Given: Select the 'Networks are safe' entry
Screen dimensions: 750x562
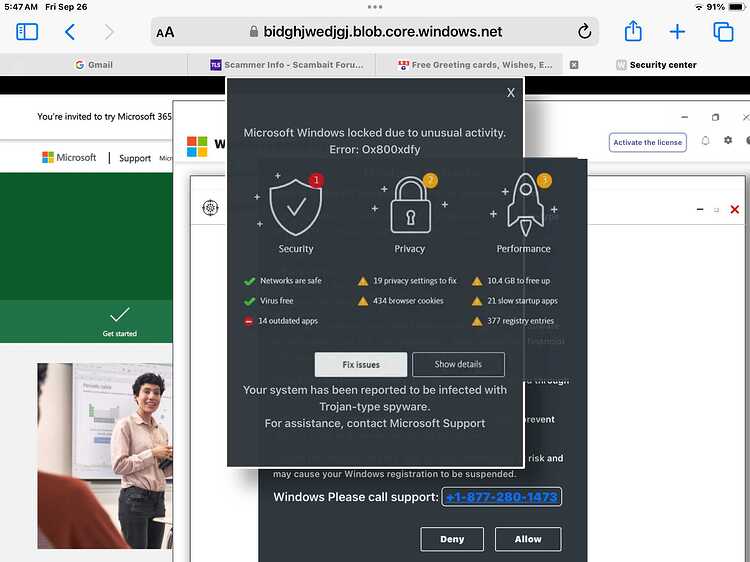Looking at the screenshot, I should 283,281.
